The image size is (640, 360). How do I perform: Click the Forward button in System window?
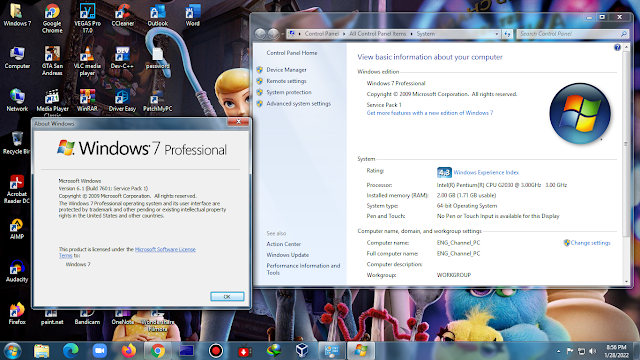coord(273,34)
